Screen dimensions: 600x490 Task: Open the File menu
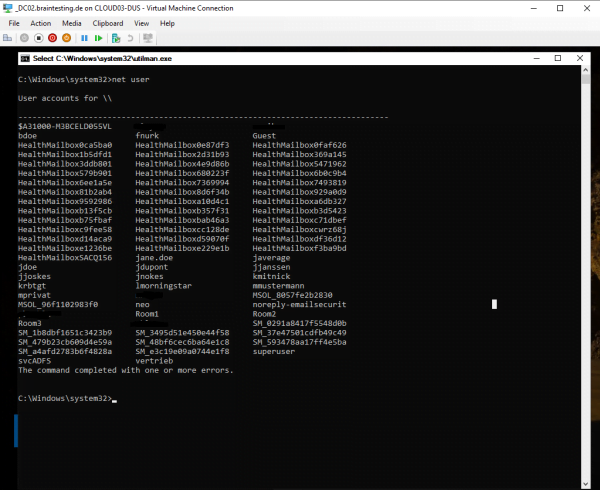point(13,22)
